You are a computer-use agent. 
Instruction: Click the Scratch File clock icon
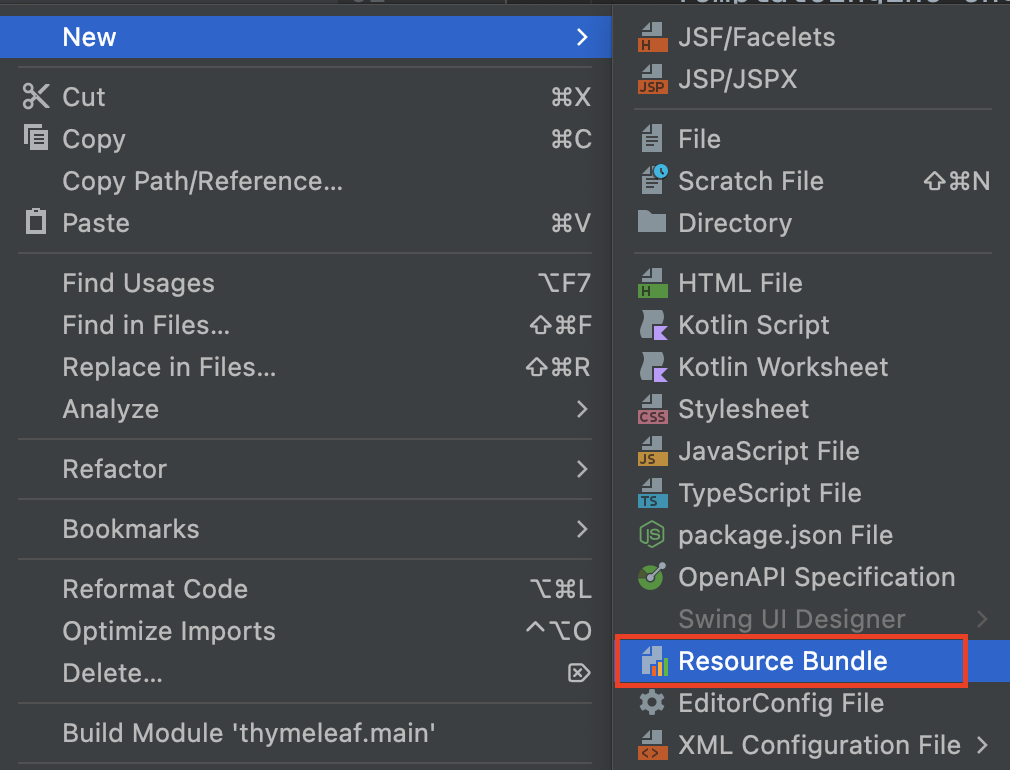pyautogui.click(x=653, y=181)
